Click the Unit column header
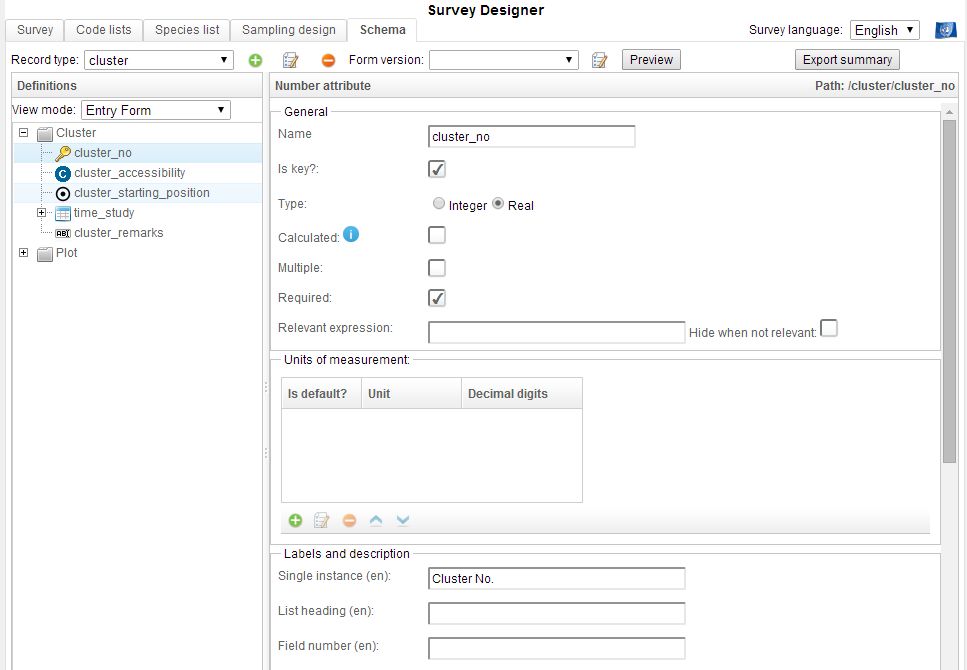The width and height of the screenshot is (967, 670). [x=411, y=394]
